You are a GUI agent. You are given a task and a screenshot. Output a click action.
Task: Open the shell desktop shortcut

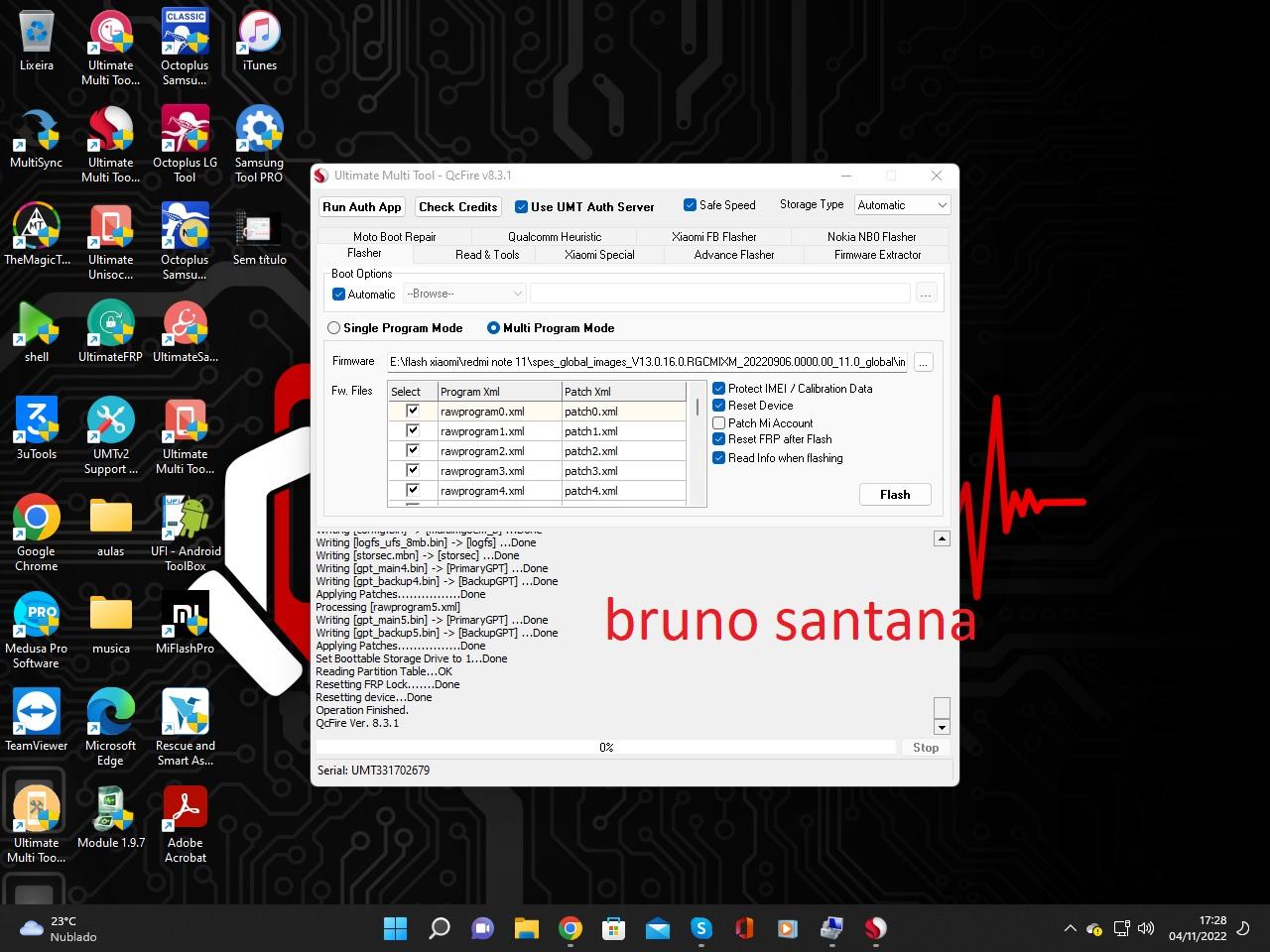coord(37,332)
